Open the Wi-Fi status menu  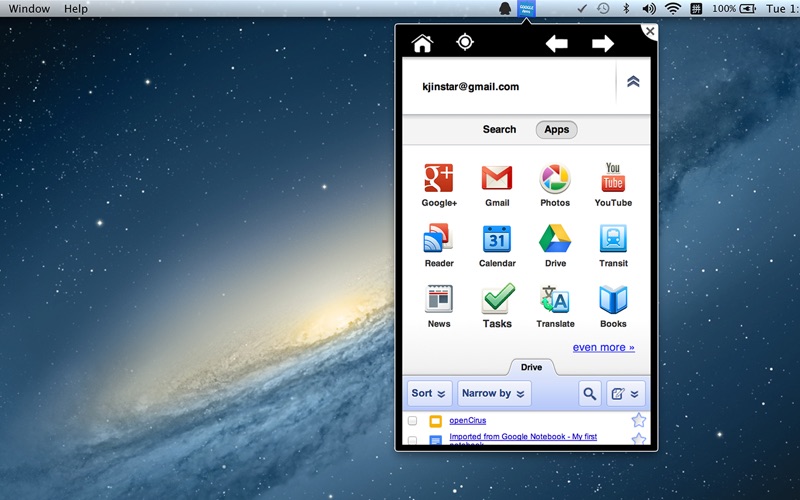(673, 9)
